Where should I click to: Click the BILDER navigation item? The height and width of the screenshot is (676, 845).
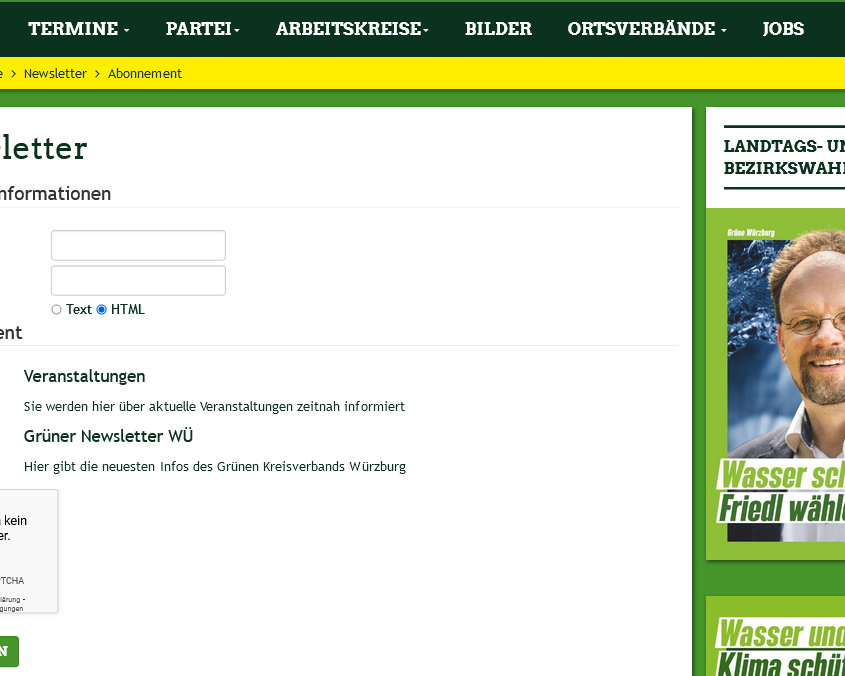coord(498,29)
